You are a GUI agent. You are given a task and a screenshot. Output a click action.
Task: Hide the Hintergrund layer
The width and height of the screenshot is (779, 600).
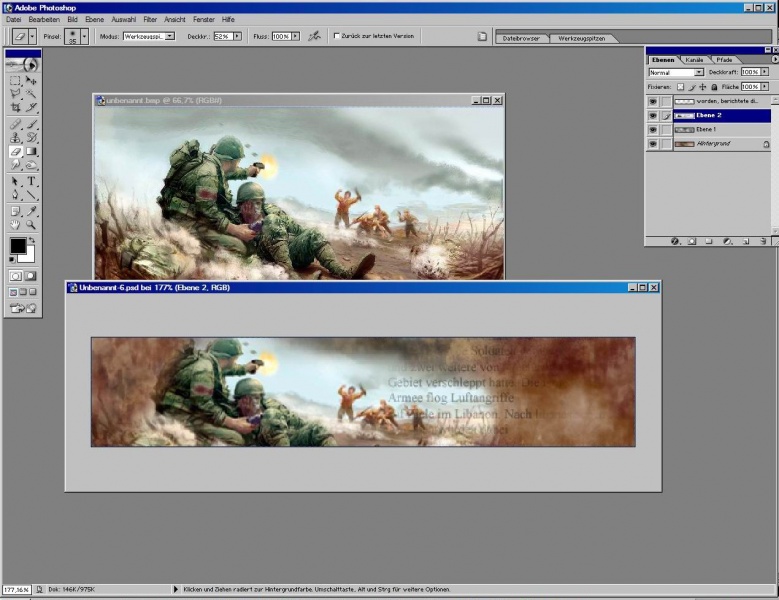[x=652, y=144]
